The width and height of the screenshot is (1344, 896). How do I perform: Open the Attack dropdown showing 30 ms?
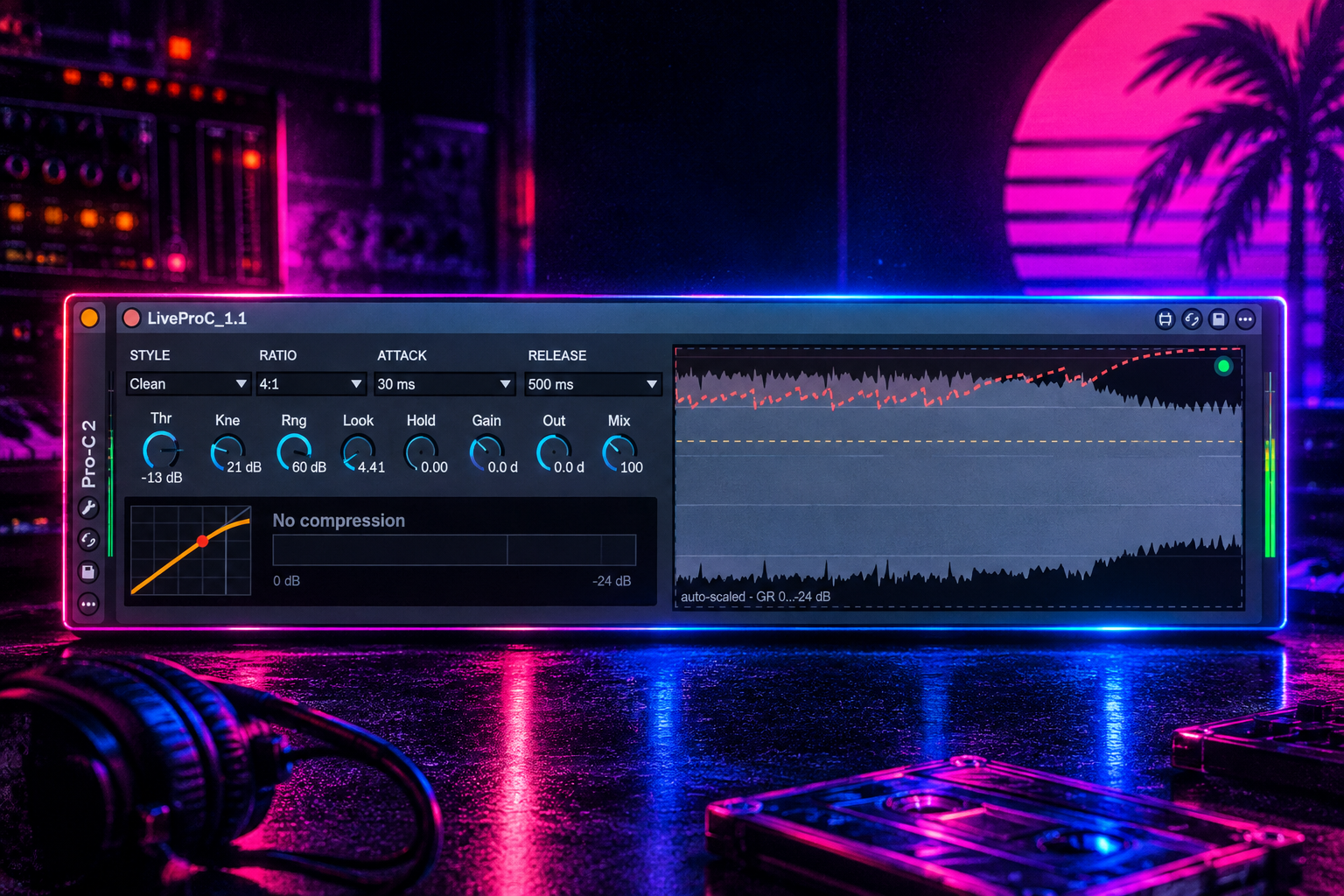point(444,384)
